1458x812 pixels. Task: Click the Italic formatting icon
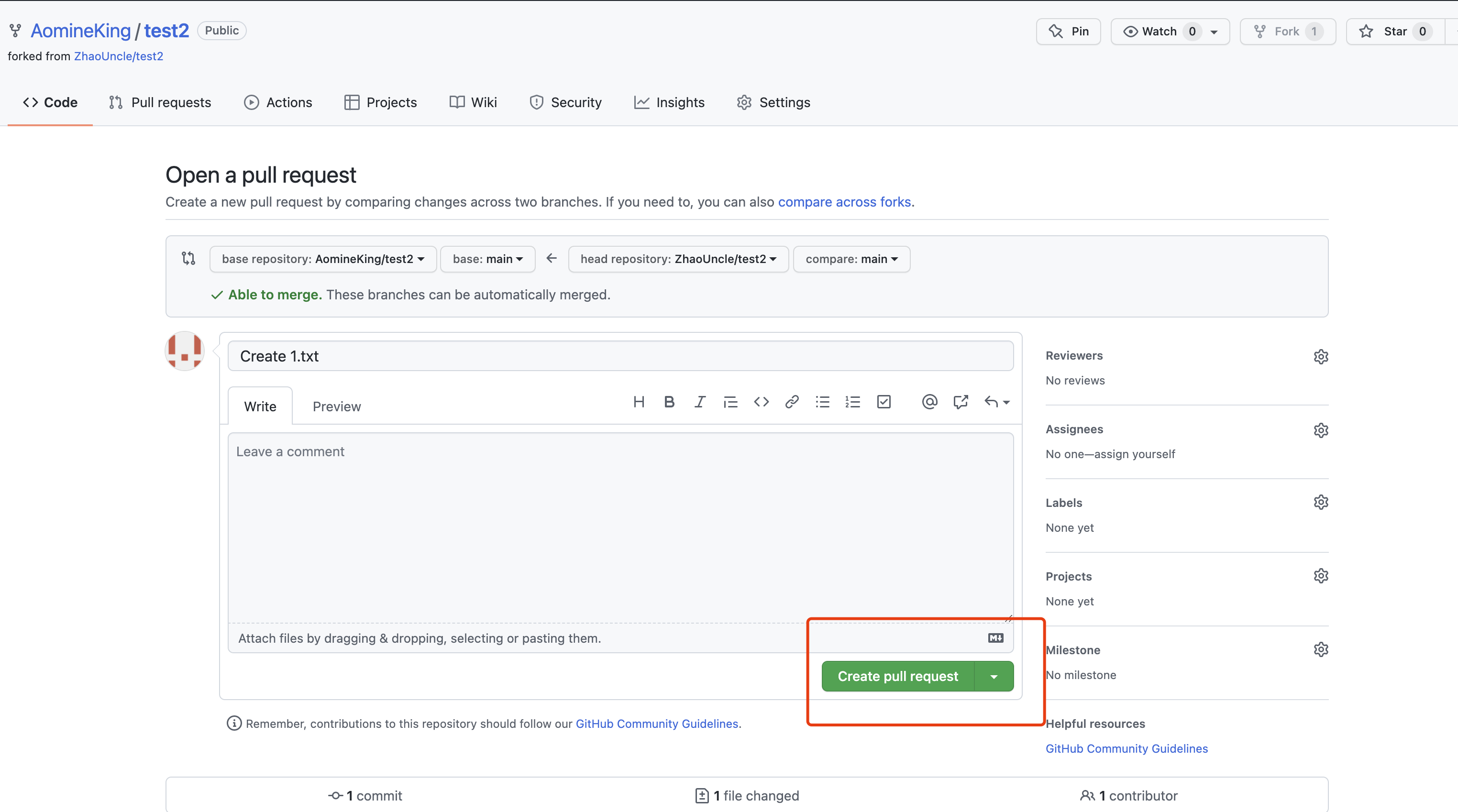click(699, 402)
